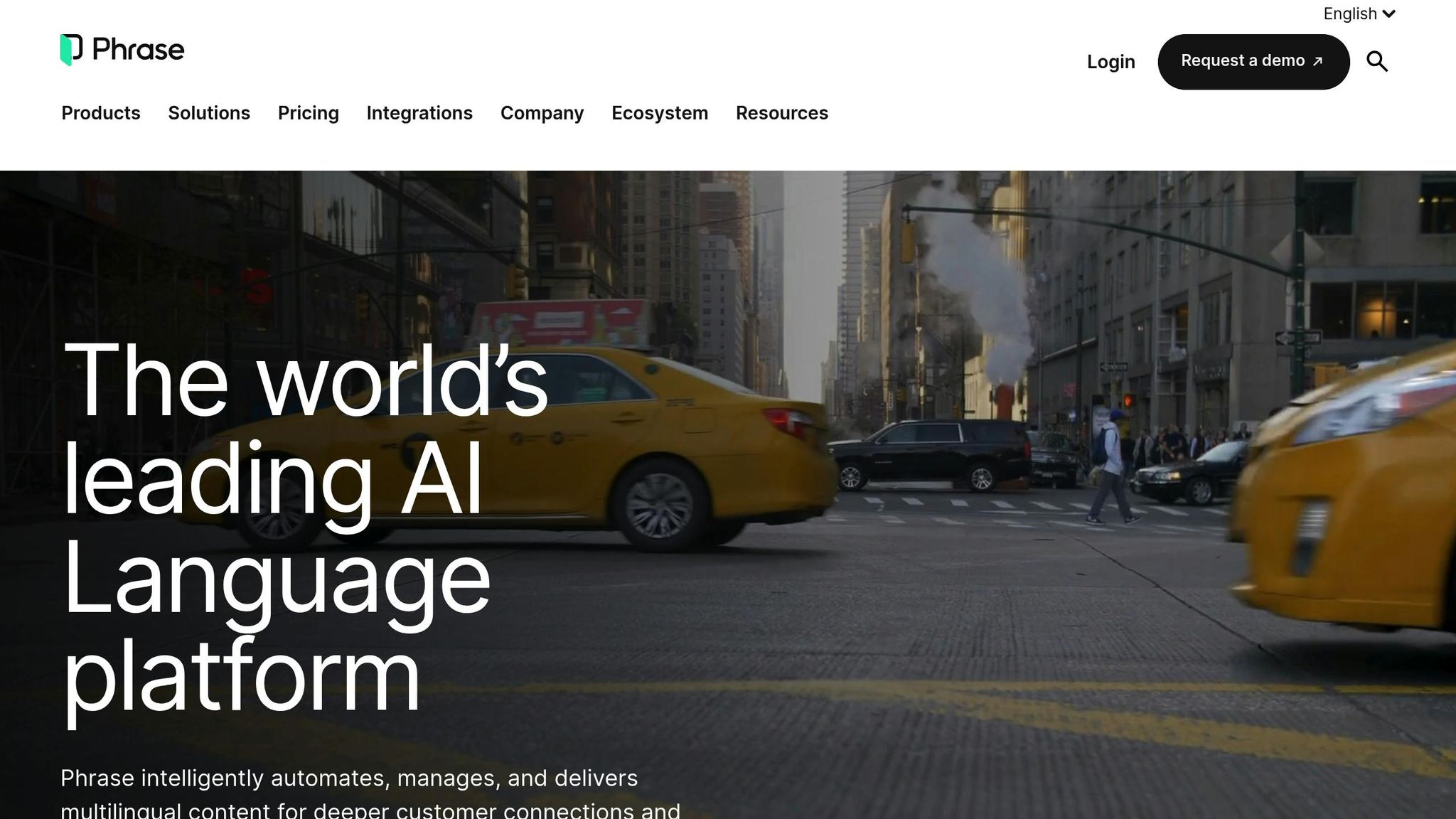
Task: Click the Phrase green logo icon
Action: (x=71, y=50)
